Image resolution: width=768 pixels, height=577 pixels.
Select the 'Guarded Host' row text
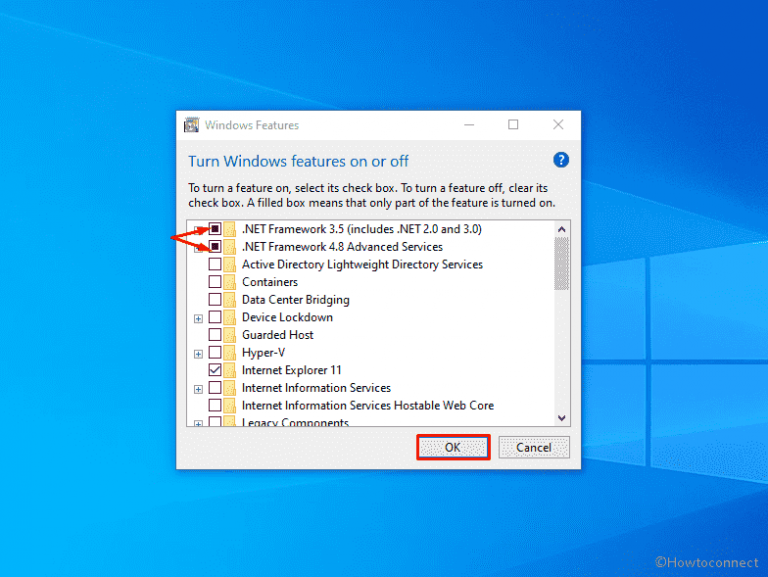277,335
